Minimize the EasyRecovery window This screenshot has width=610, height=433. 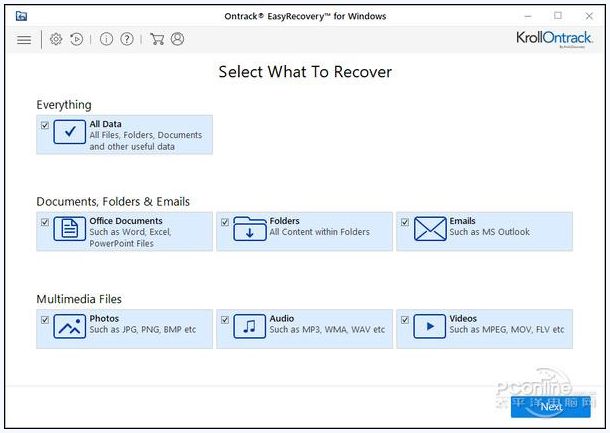click(528, 16)
